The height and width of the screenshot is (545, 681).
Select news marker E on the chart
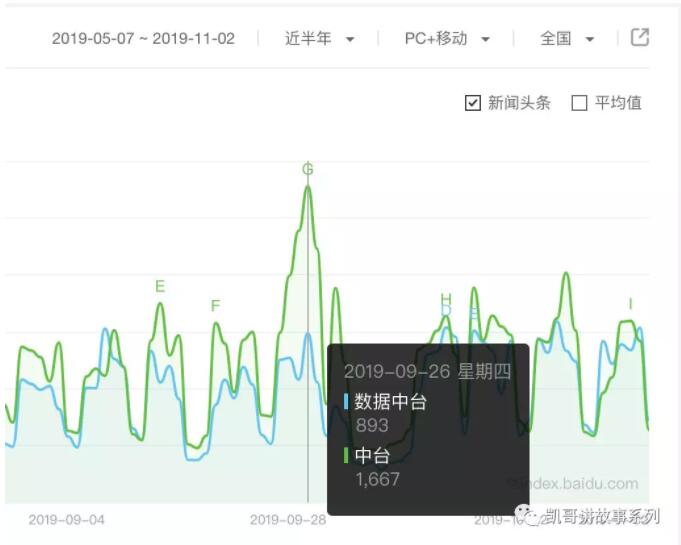click(160, 286)
